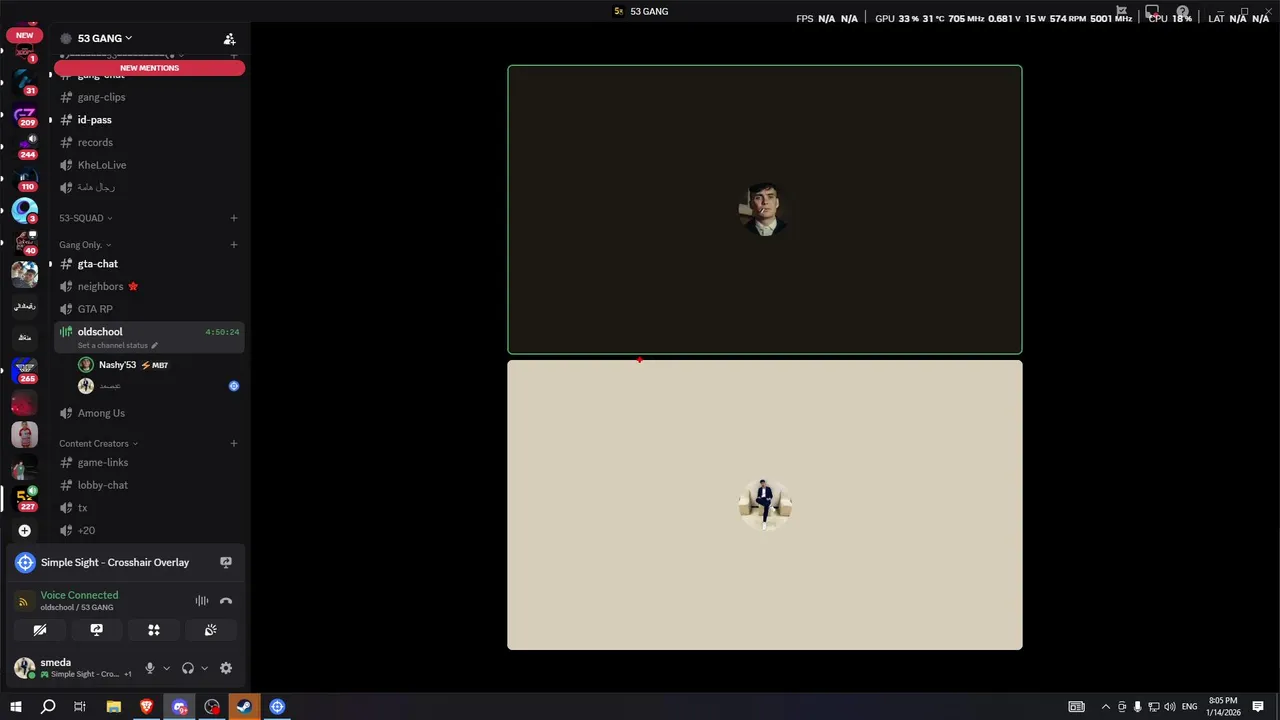Stream Simple Sight Crosshair Overlay game
The image size is (1280, 720).
coord(226,562)
